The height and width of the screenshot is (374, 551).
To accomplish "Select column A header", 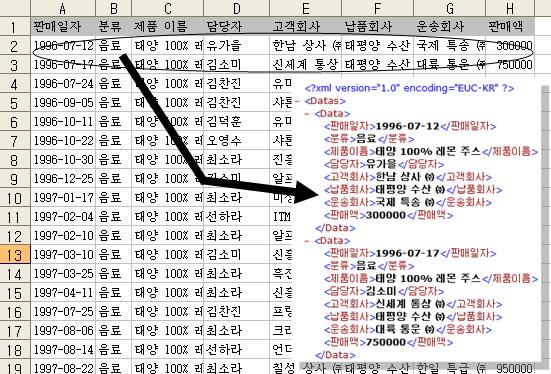I will pyautogui.click(x=63, y=8).
